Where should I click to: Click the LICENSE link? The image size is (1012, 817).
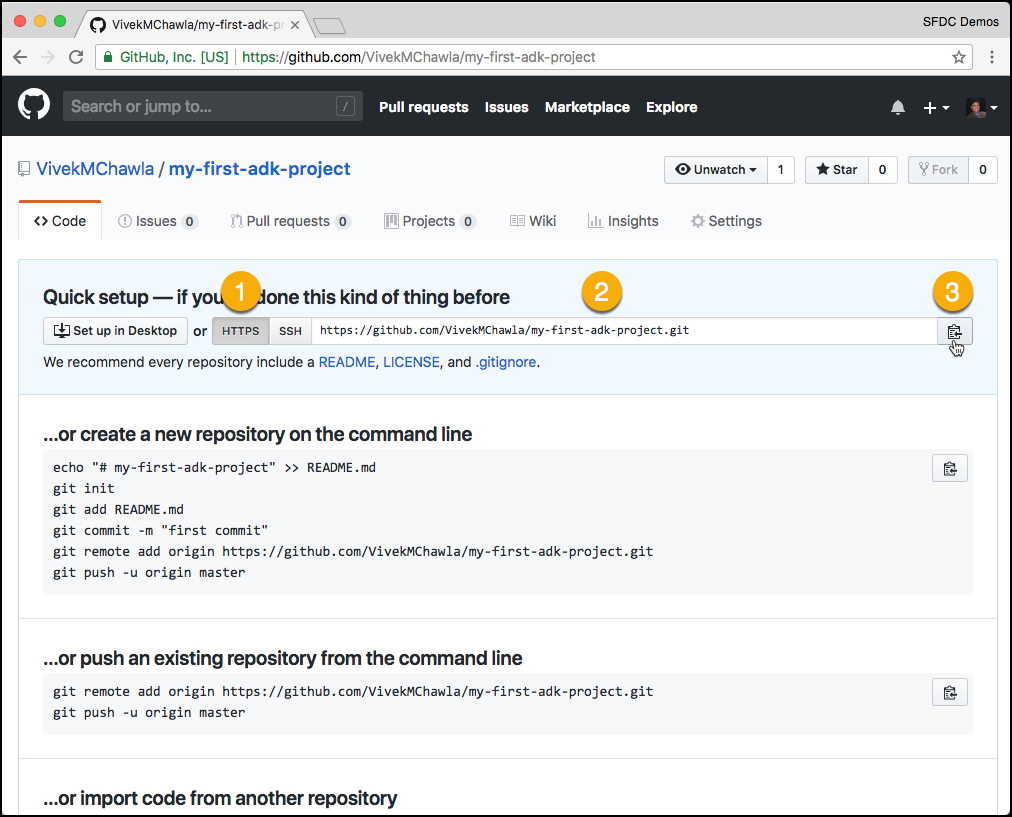tap(411, 362)
